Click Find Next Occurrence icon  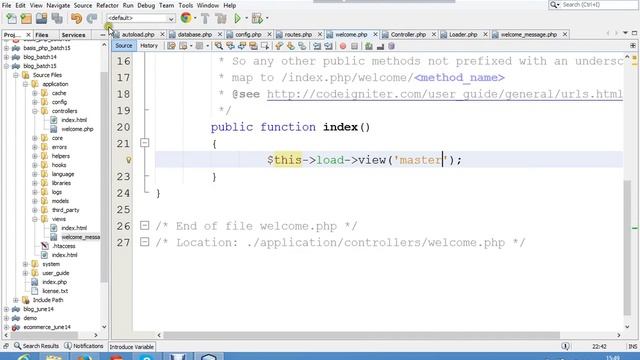pos(242,46)
